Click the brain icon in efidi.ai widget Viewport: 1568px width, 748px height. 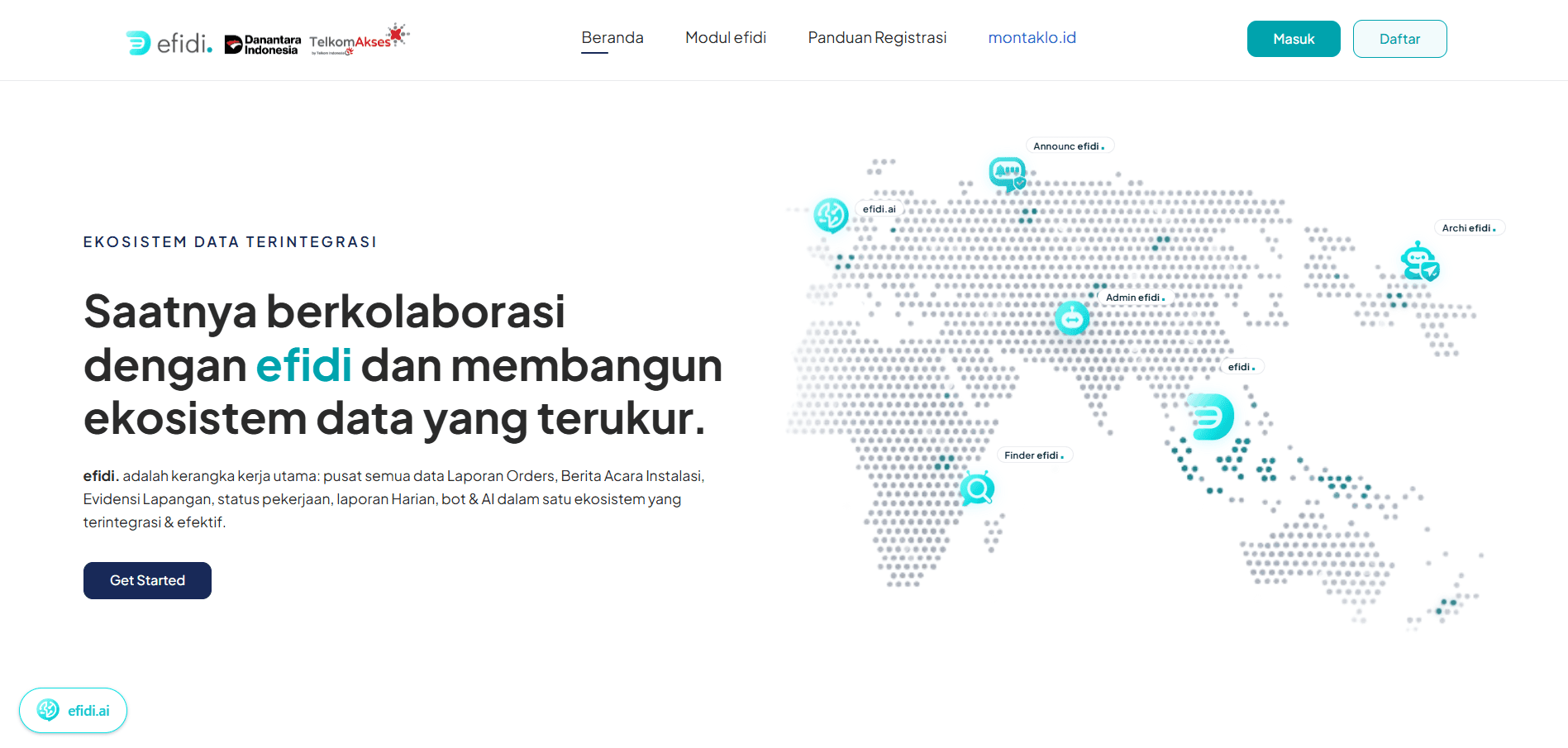click(x=48, y=710)
